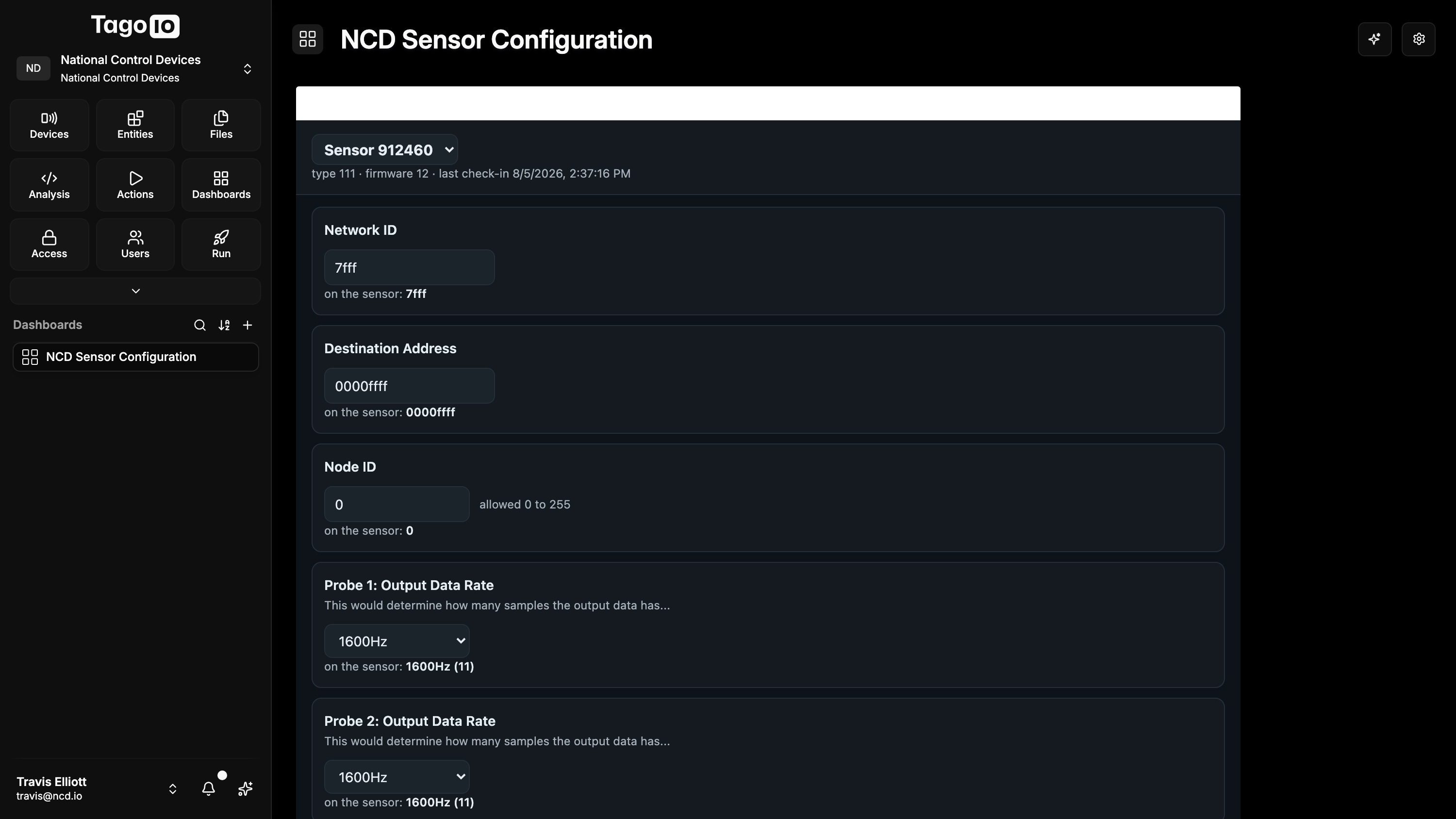
Task: Open dashboard settings gear
Action: (1418, 39)
